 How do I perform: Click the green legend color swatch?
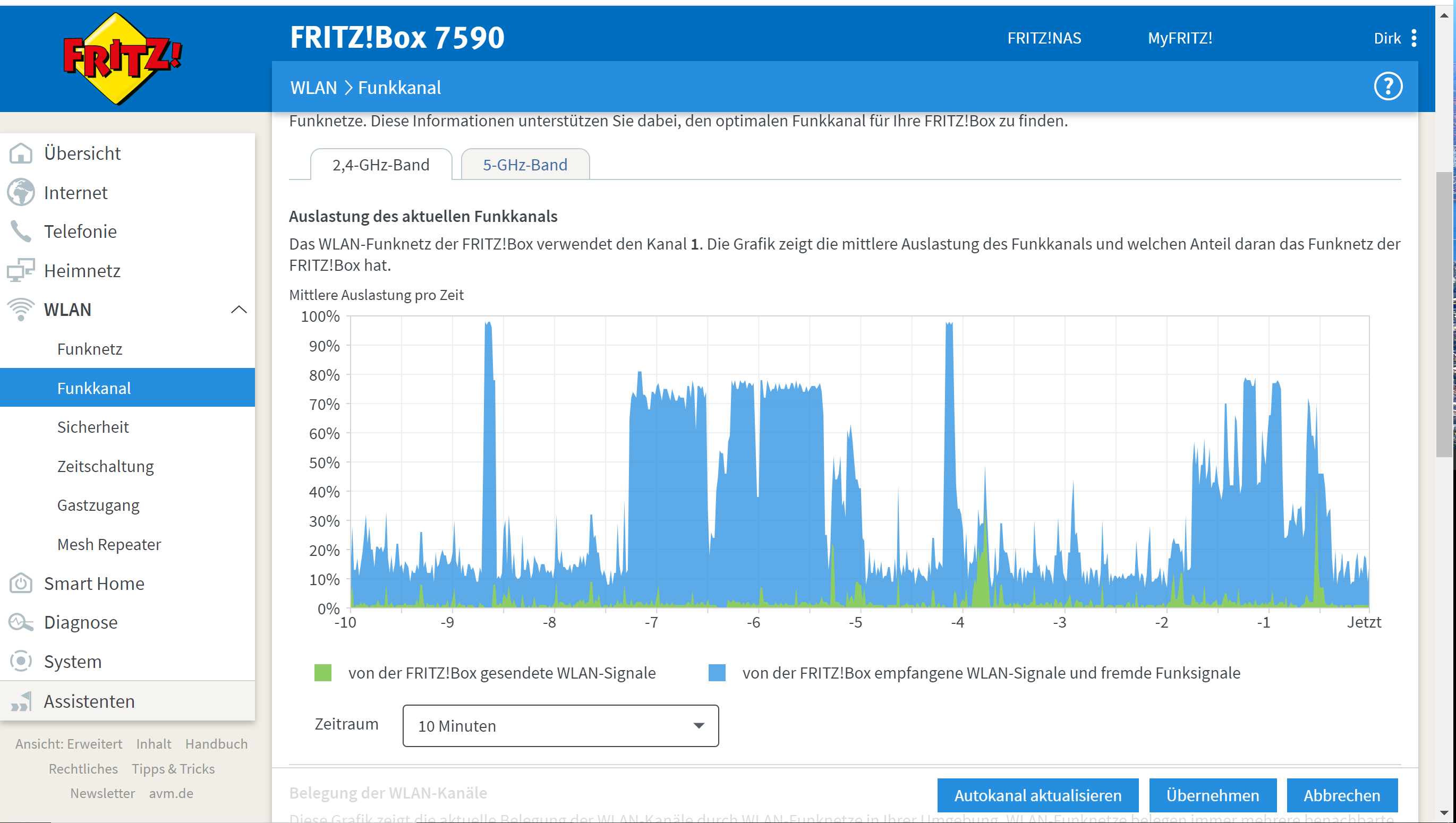click(x=322, y=673)
